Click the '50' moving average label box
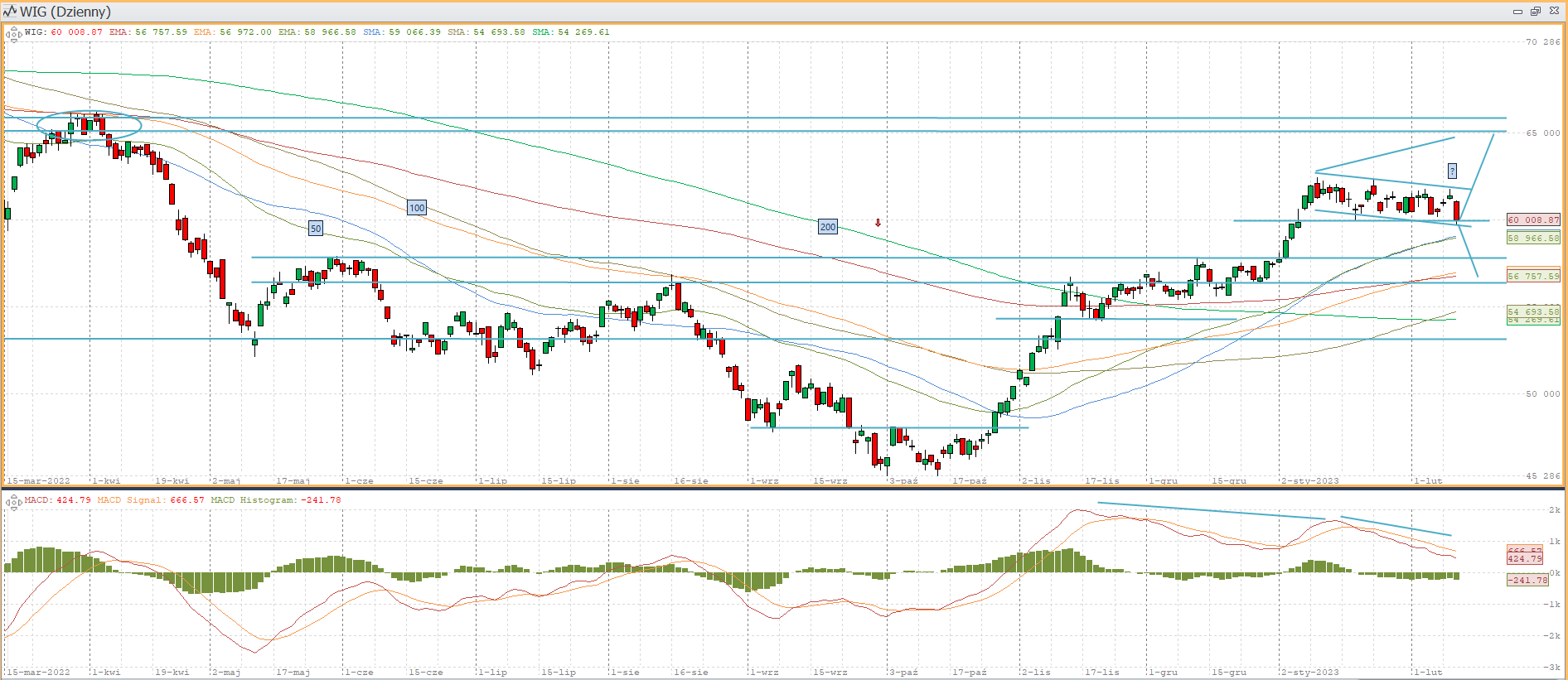This screenshot has height=680, width=1568. 316,229
